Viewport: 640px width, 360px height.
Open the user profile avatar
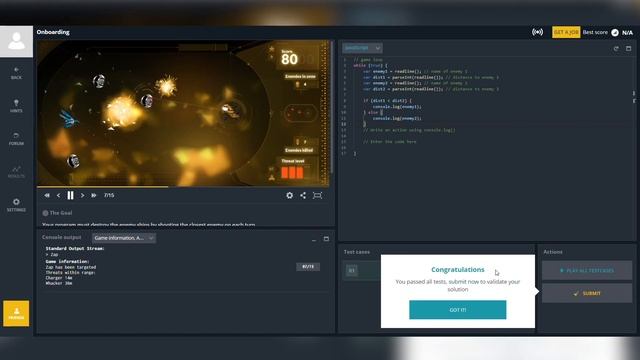[x=16, y=42]
